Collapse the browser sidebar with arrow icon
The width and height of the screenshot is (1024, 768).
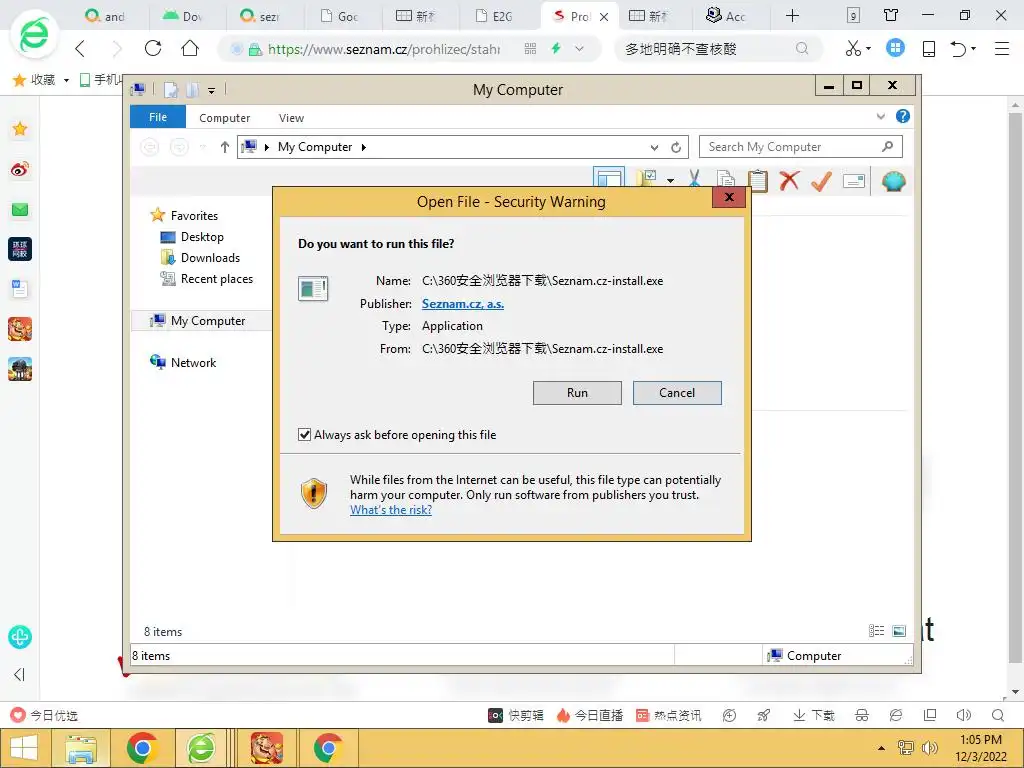pos(20,674)
